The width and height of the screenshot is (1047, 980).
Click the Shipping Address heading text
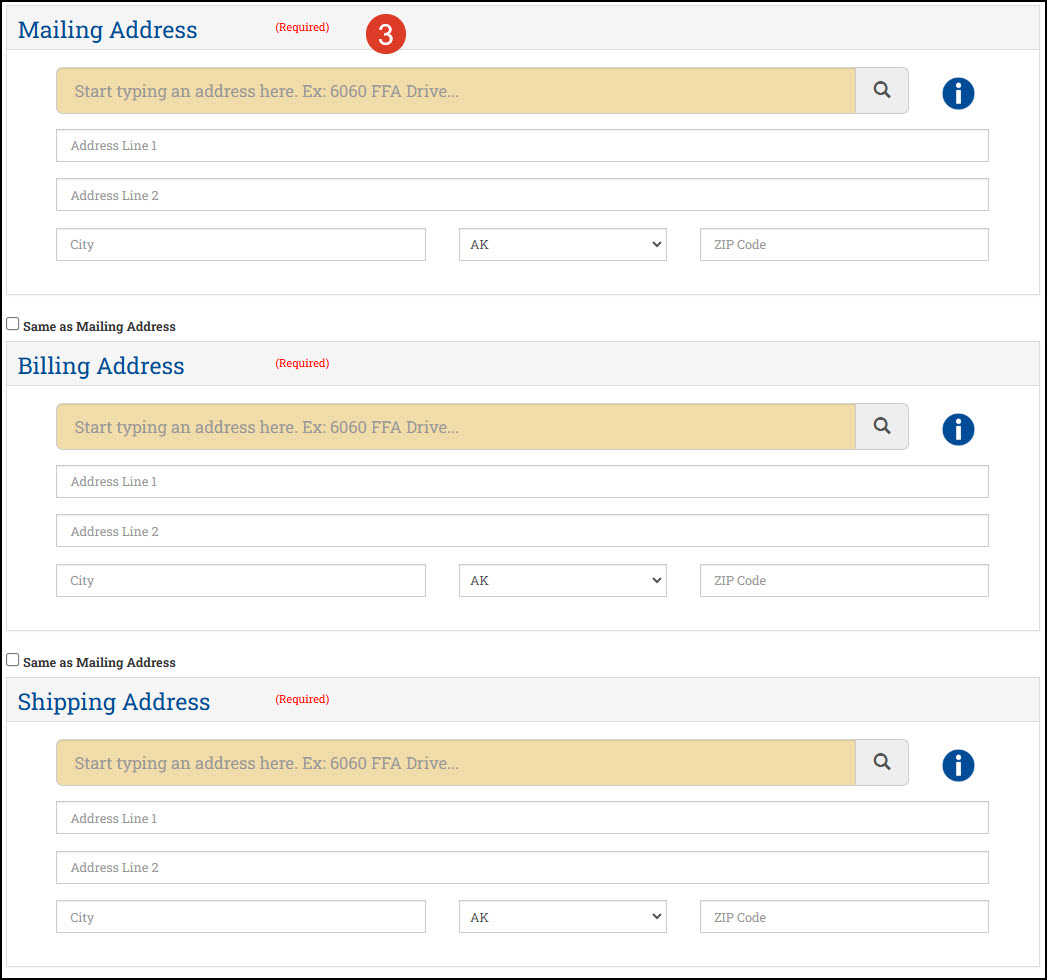[x=114, y=702]
